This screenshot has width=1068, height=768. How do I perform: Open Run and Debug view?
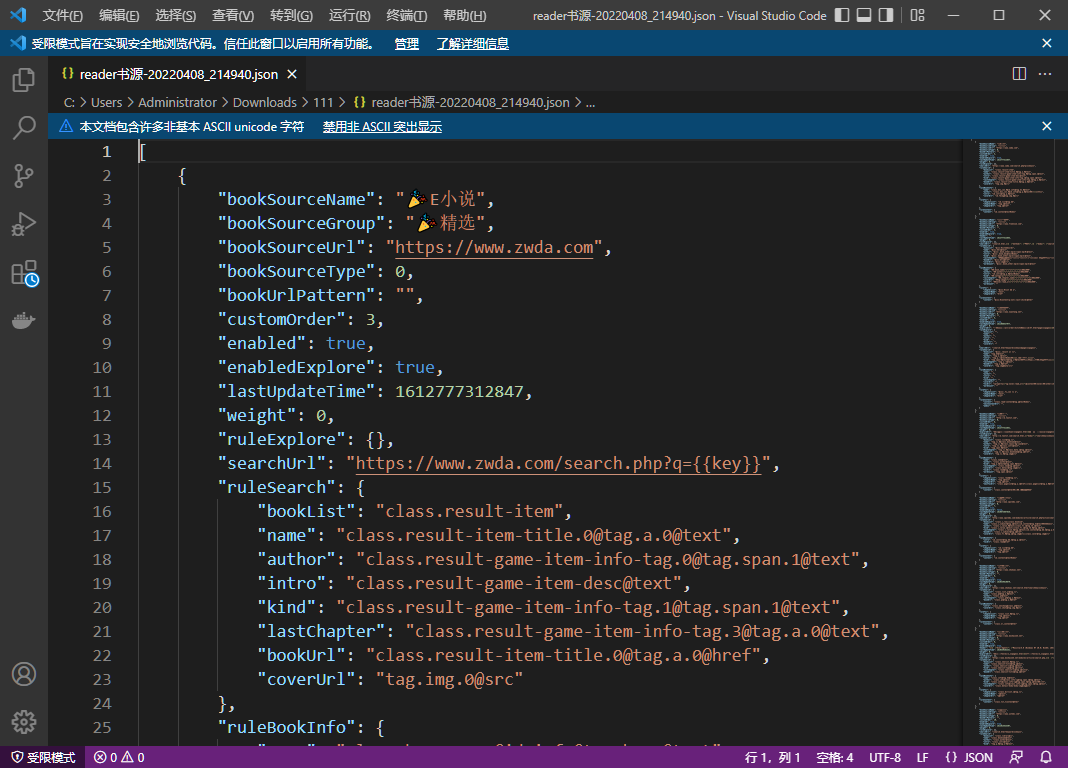pos(24,224)
